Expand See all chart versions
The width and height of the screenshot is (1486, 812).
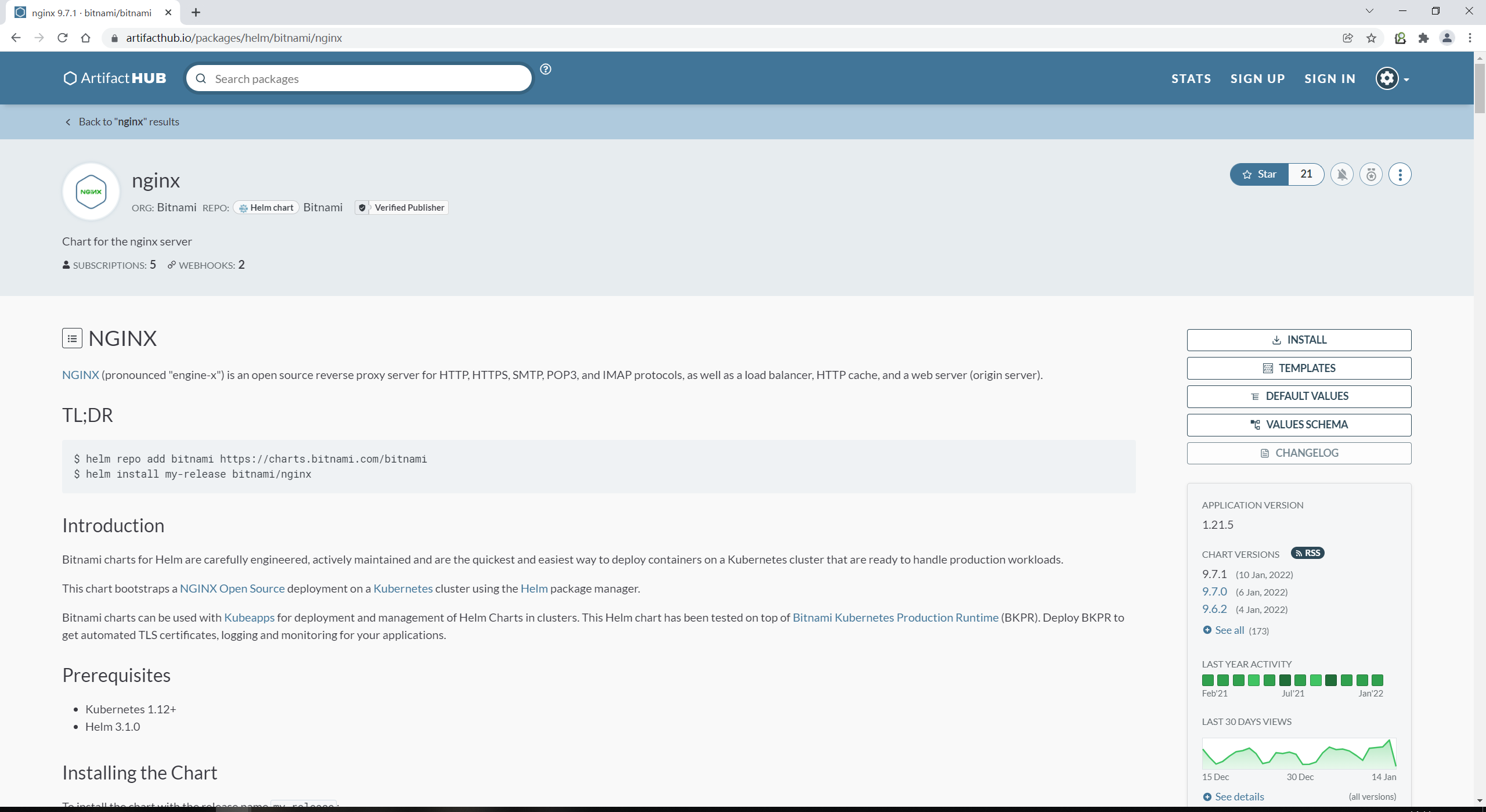coord(1229,630)
